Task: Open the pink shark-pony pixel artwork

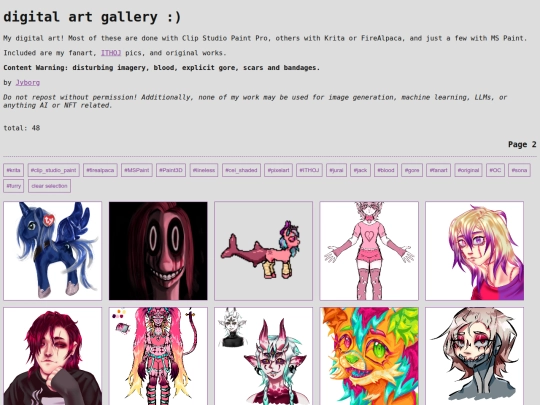Action: (263, 251)
